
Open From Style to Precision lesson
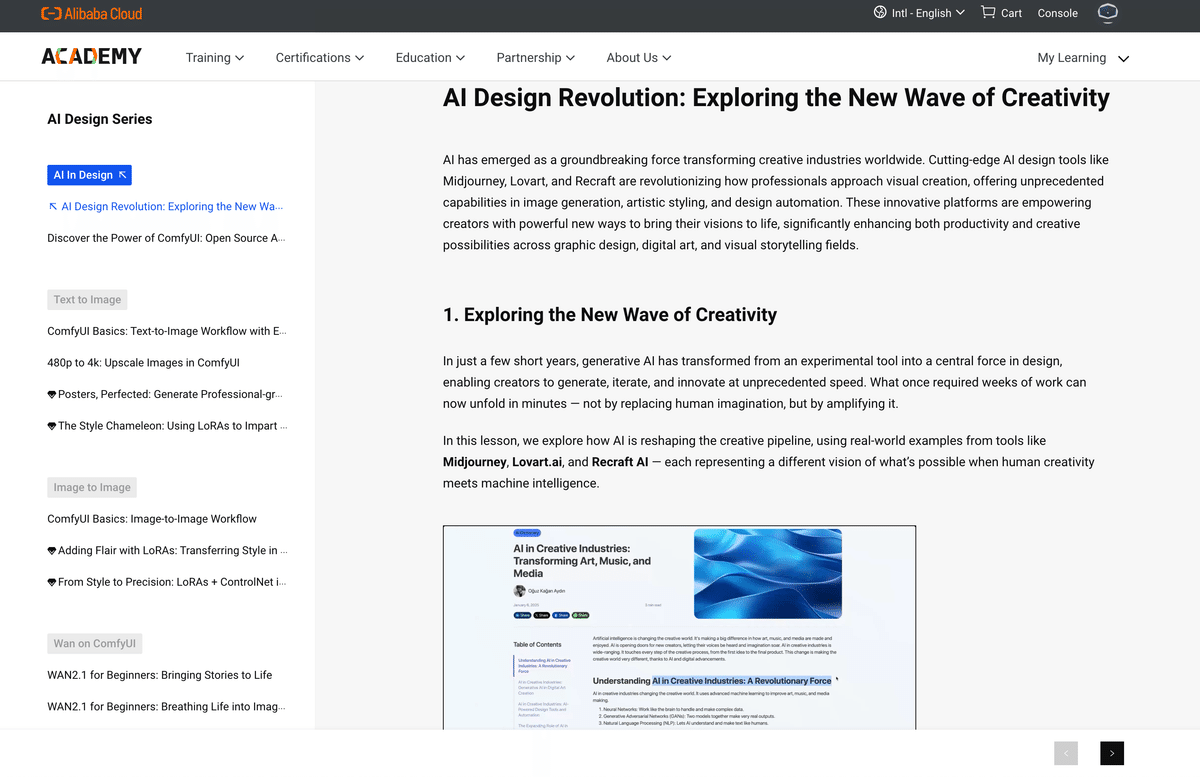coord(172,582)
